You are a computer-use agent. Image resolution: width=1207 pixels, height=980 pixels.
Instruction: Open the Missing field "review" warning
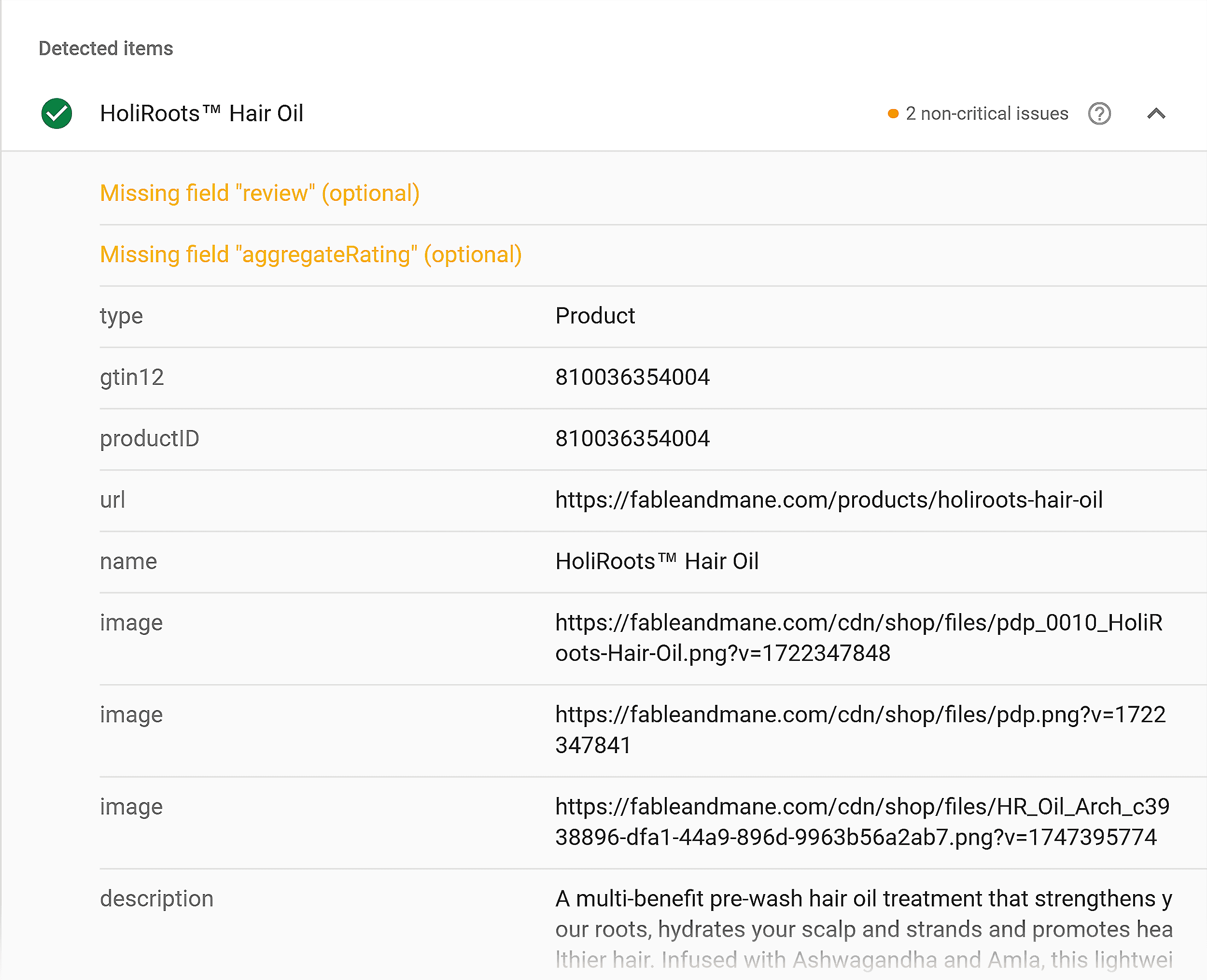tap(260, 194)
